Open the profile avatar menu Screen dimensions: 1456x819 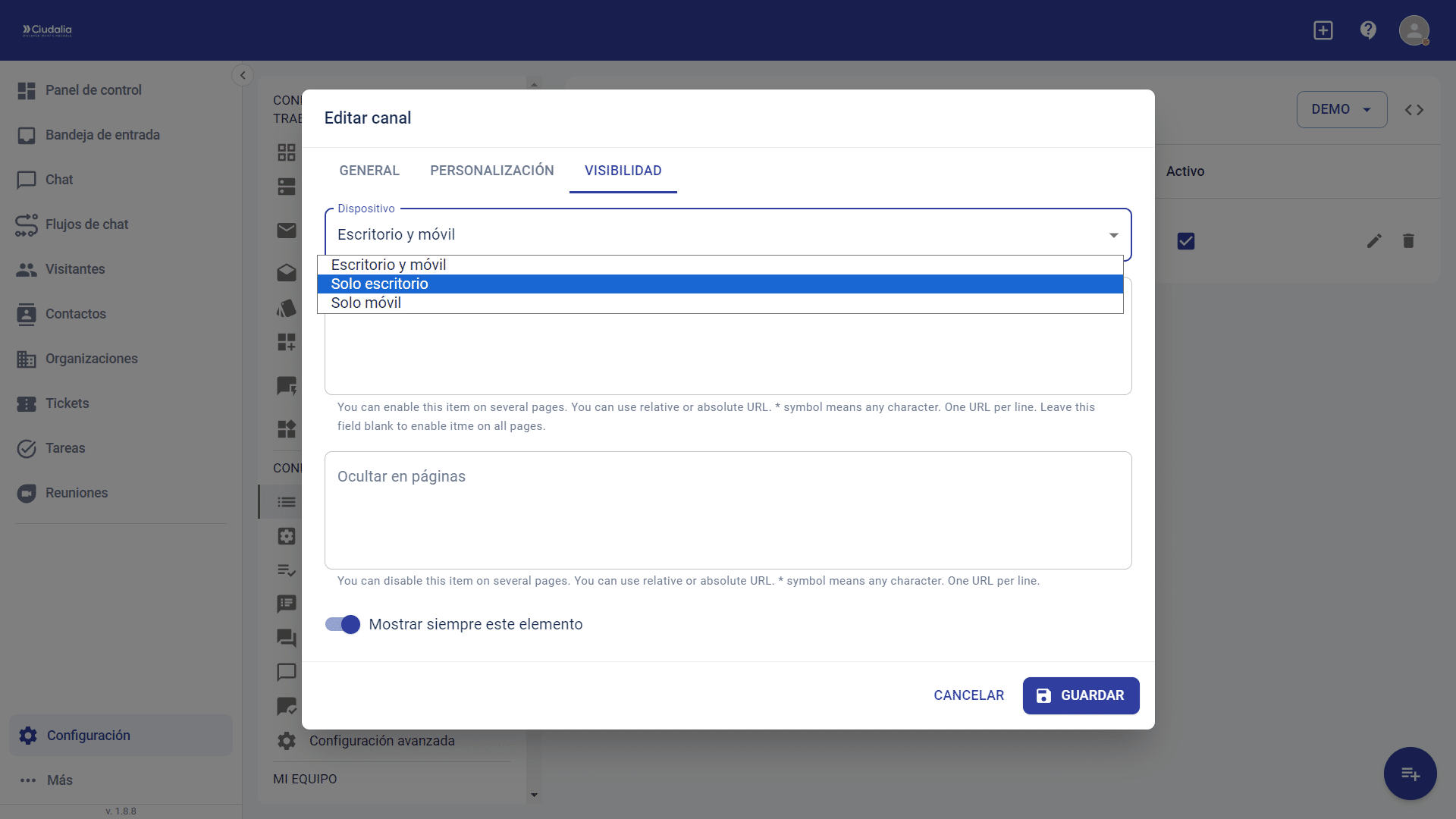coord(1414,30)
